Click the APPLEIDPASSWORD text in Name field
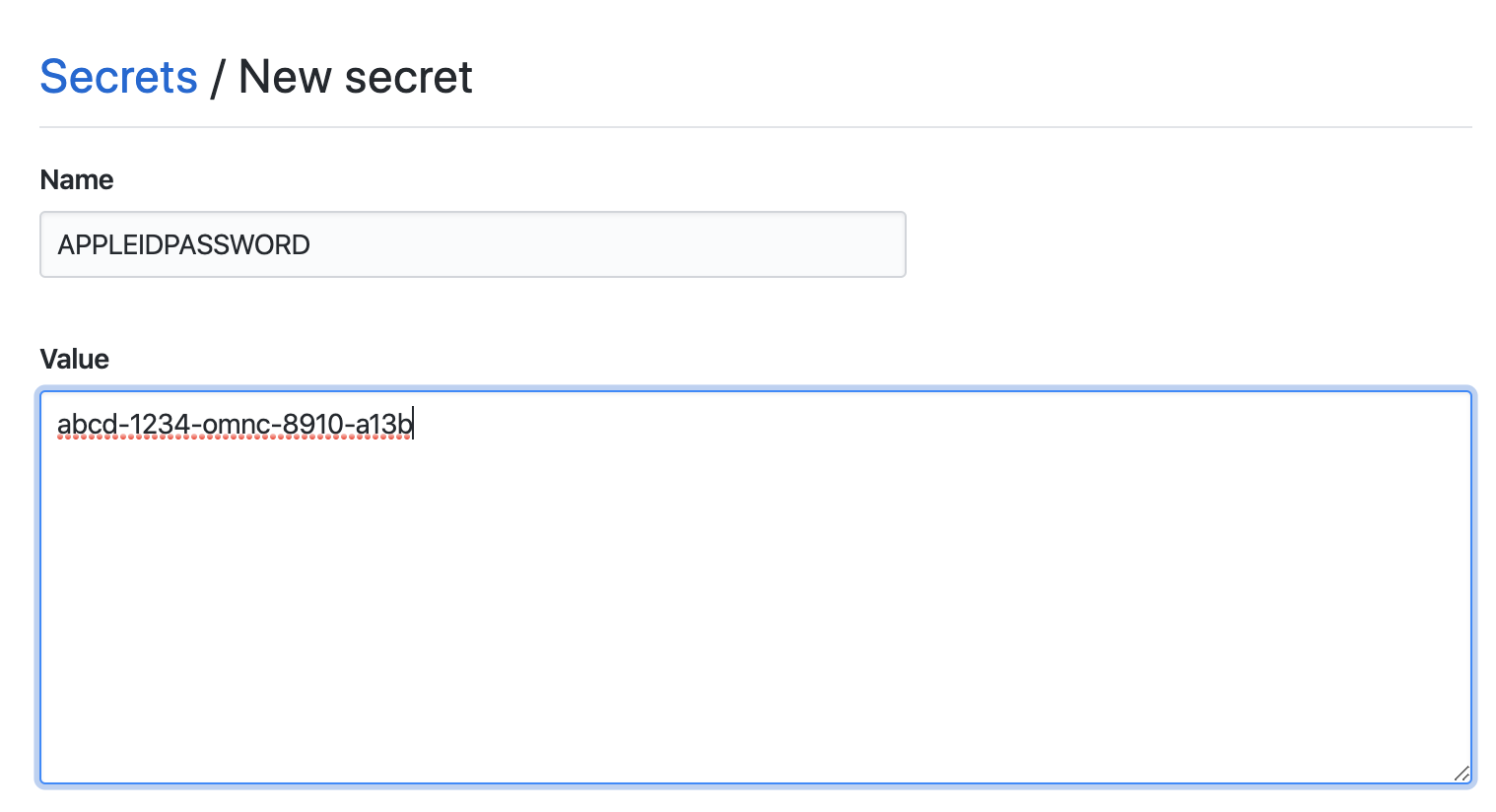Screen dimensions: 1496x812 (x=183, y=244)
